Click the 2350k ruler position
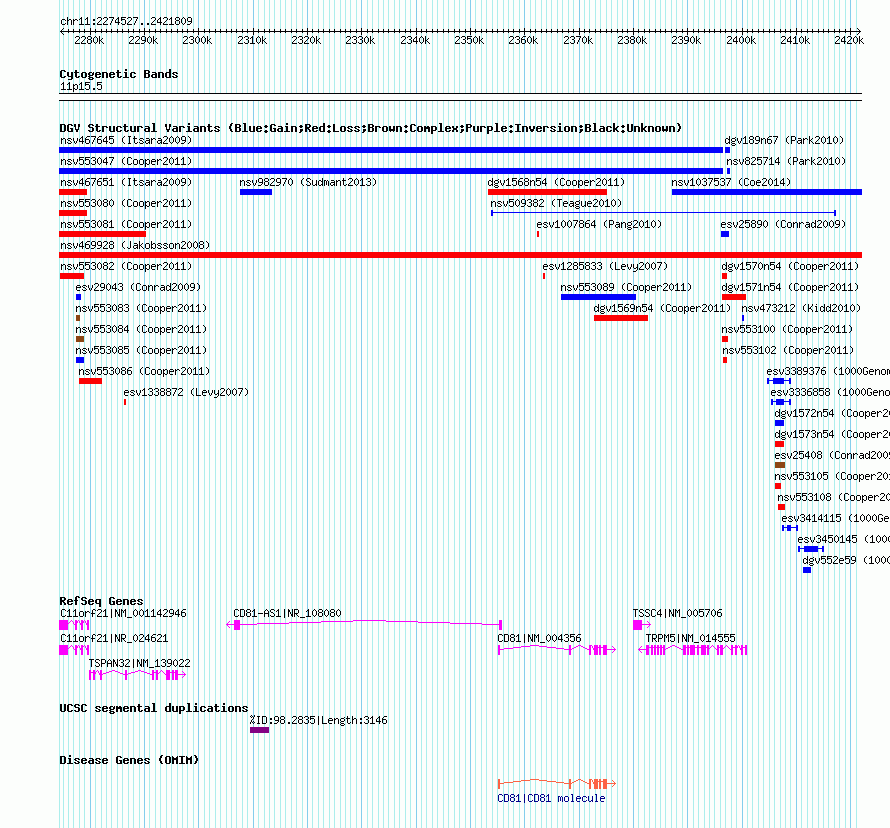The image size is (890, 828). click(469, 40)
